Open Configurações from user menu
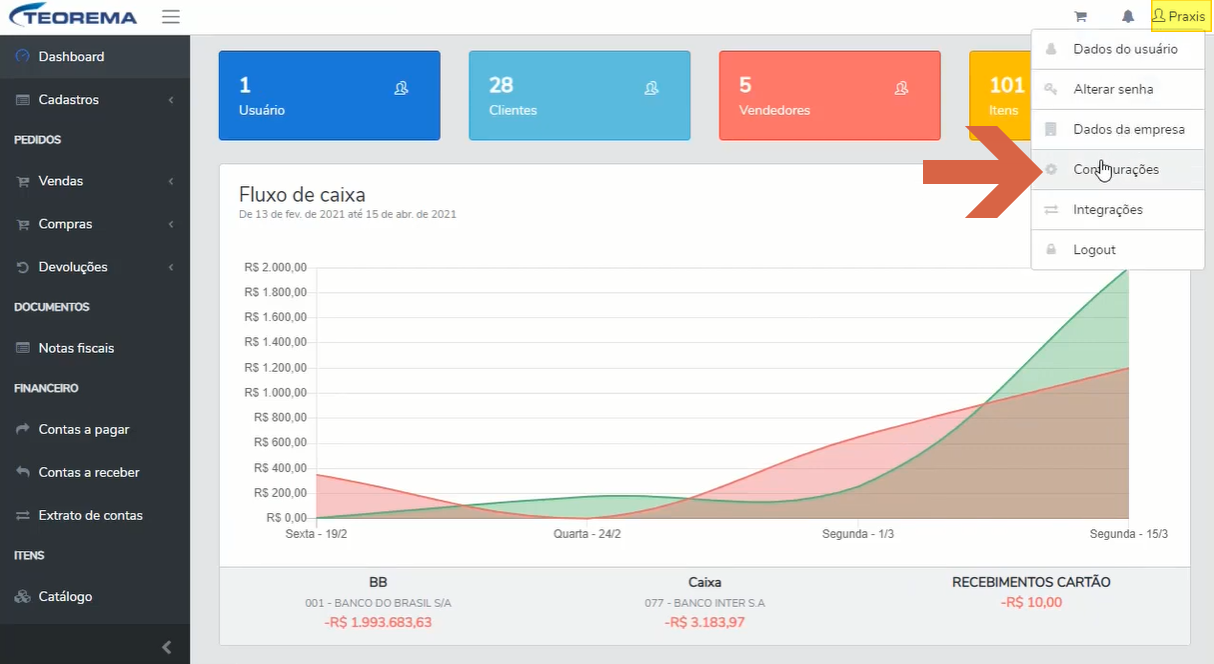 coord(1117,169)
